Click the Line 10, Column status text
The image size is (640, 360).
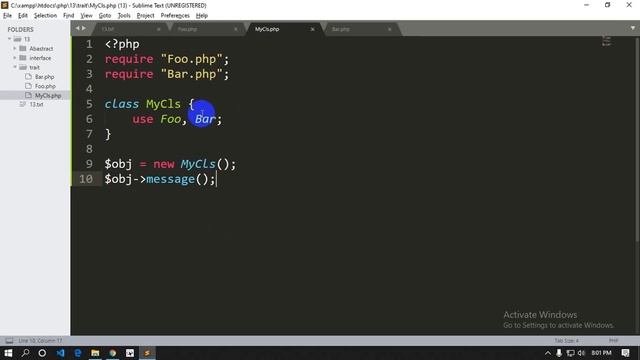click(40, 340)
